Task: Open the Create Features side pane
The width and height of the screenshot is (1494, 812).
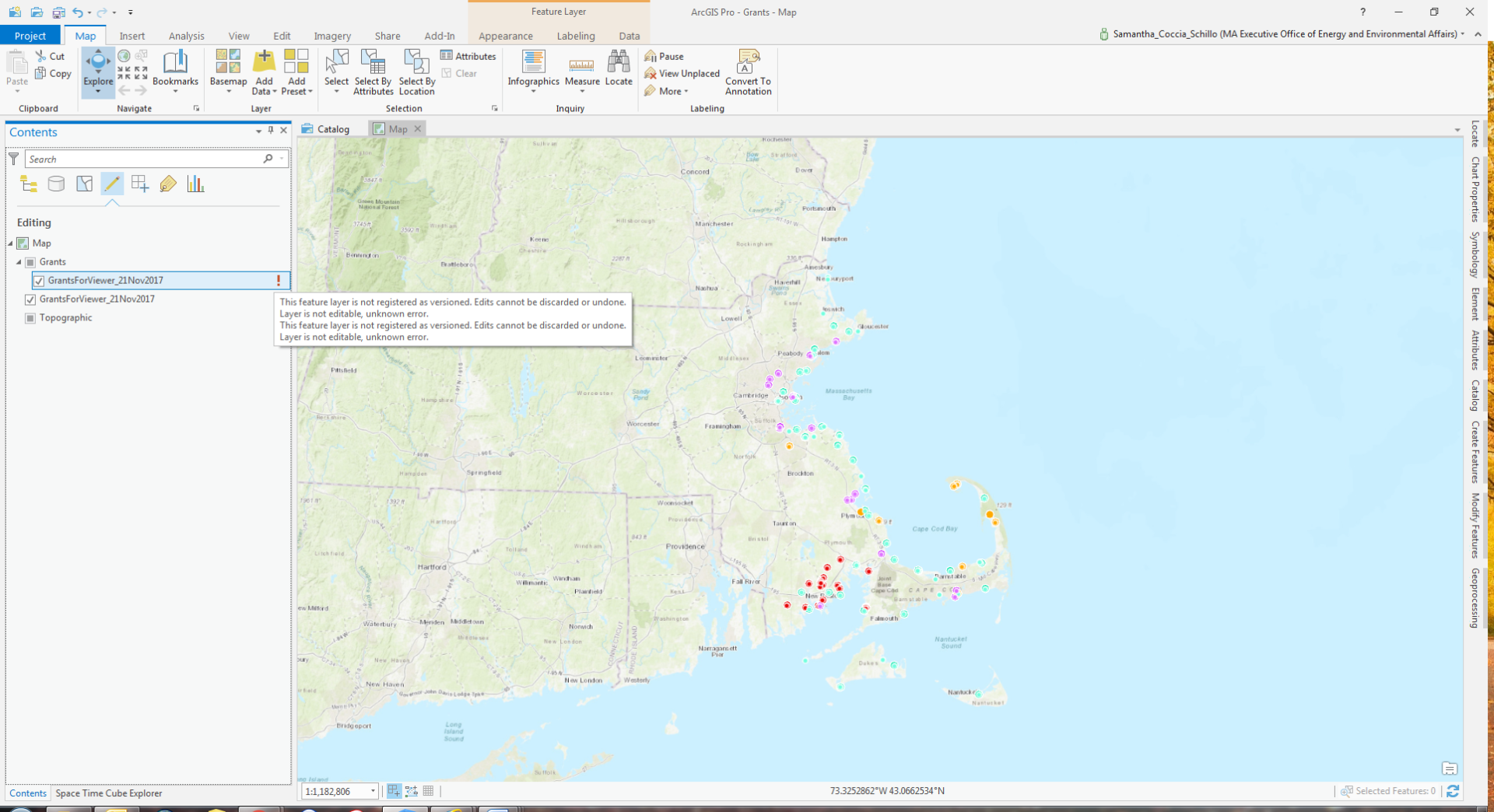Action: click(x=1475, y=452)
